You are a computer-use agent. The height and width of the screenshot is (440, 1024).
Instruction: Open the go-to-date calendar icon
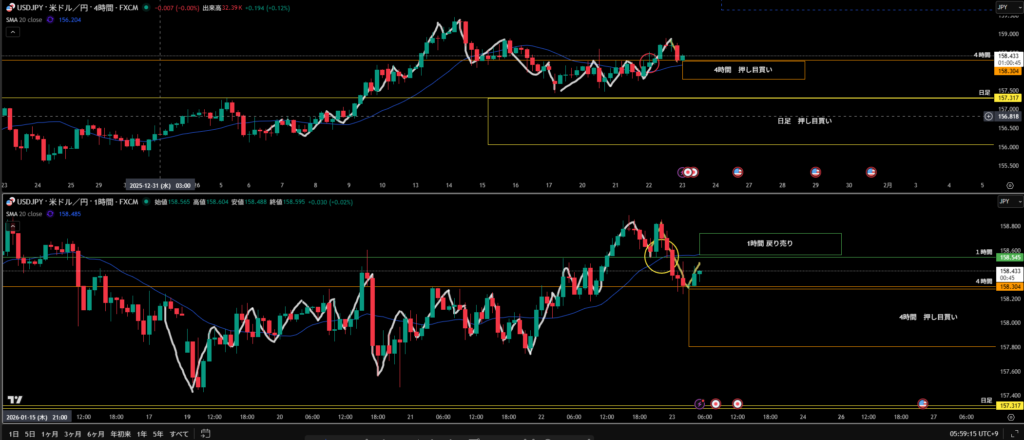(x=207, y=433)
